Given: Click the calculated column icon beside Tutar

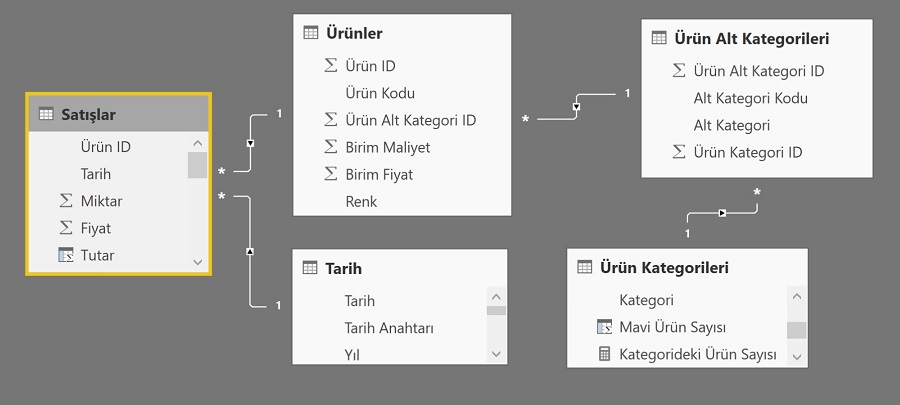Looking at the screenshot, I should [66, 255].
